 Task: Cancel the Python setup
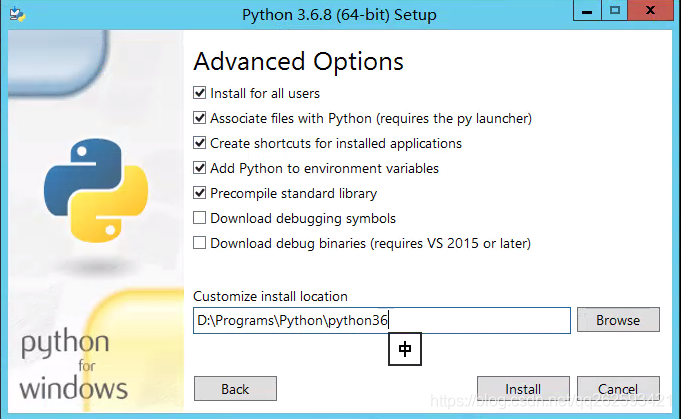(x=618, y=389)
